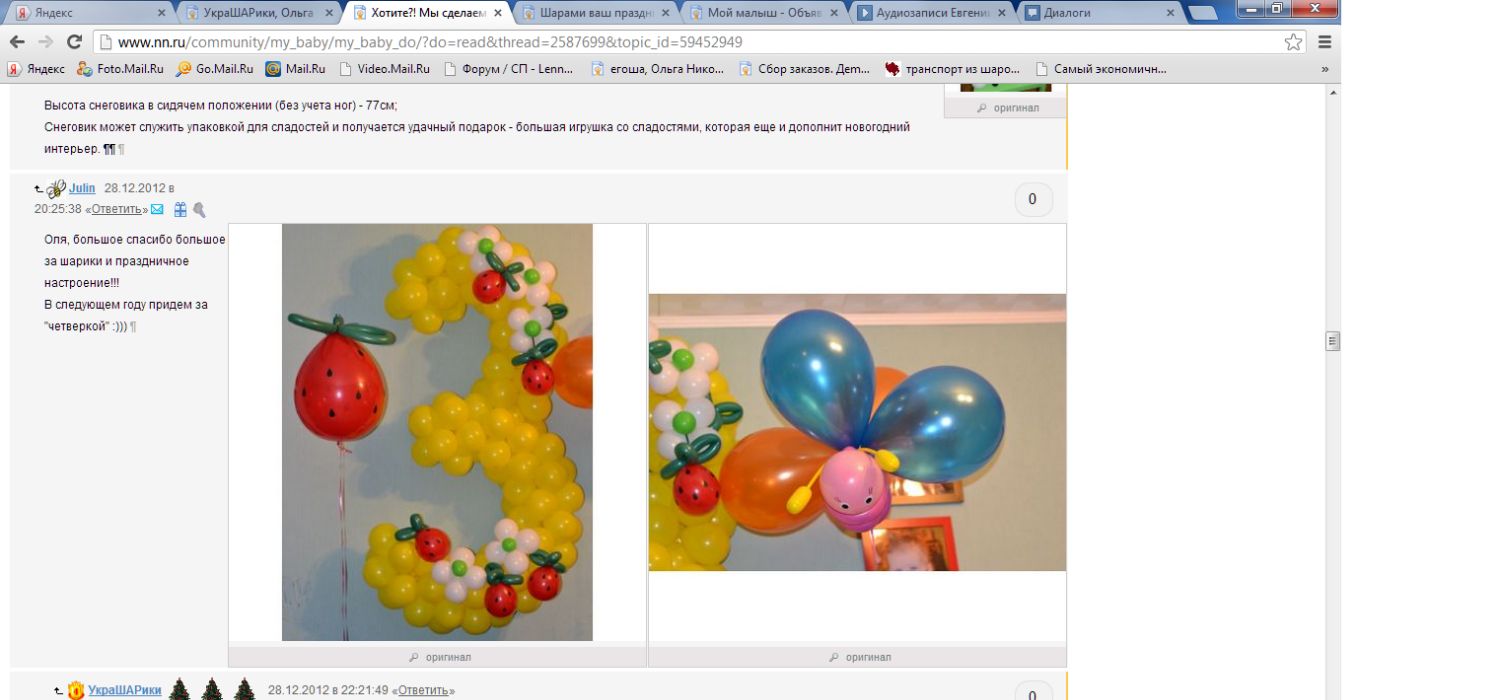Go forward with browser Forward arrow

[45, 42]
